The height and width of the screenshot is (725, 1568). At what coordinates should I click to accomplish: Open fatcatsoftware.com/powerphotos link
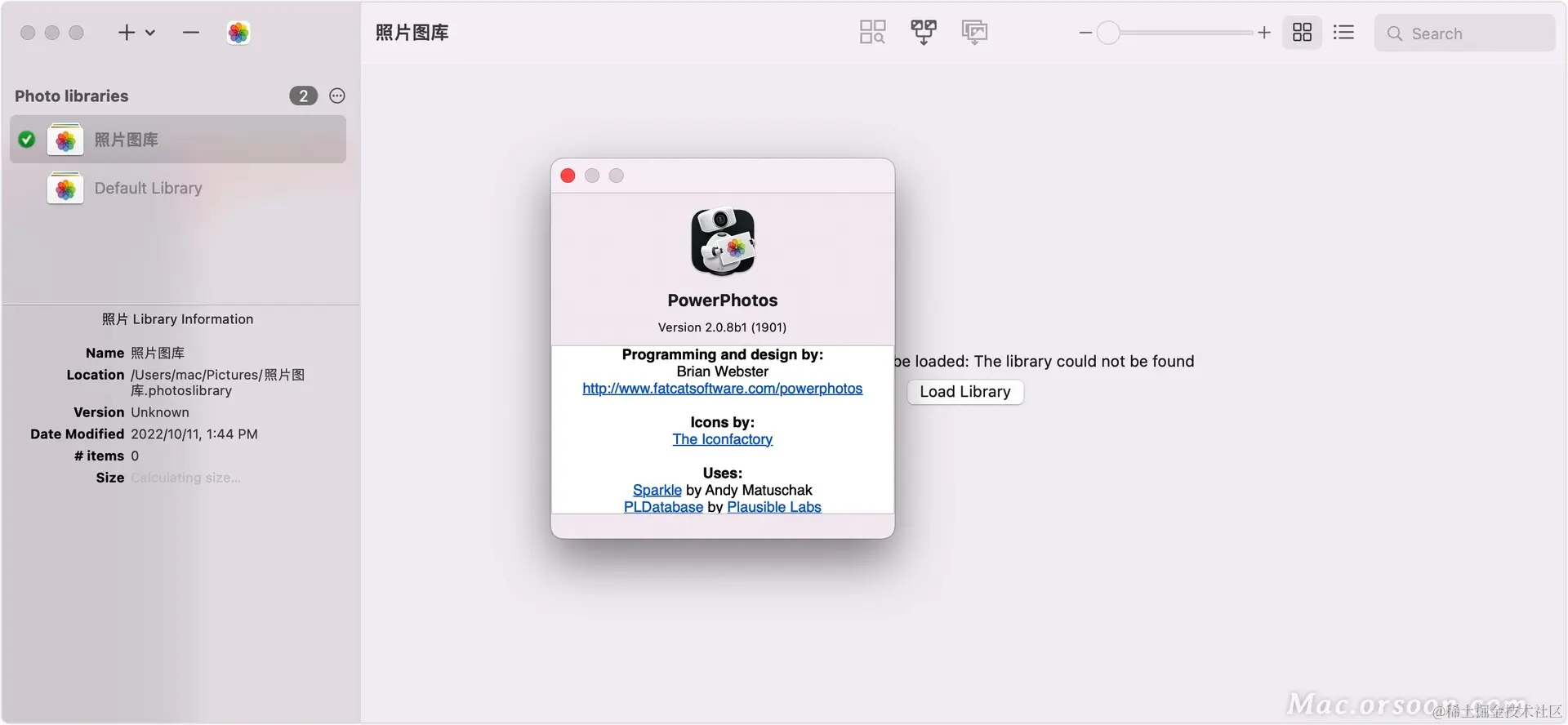coord(722,389)
